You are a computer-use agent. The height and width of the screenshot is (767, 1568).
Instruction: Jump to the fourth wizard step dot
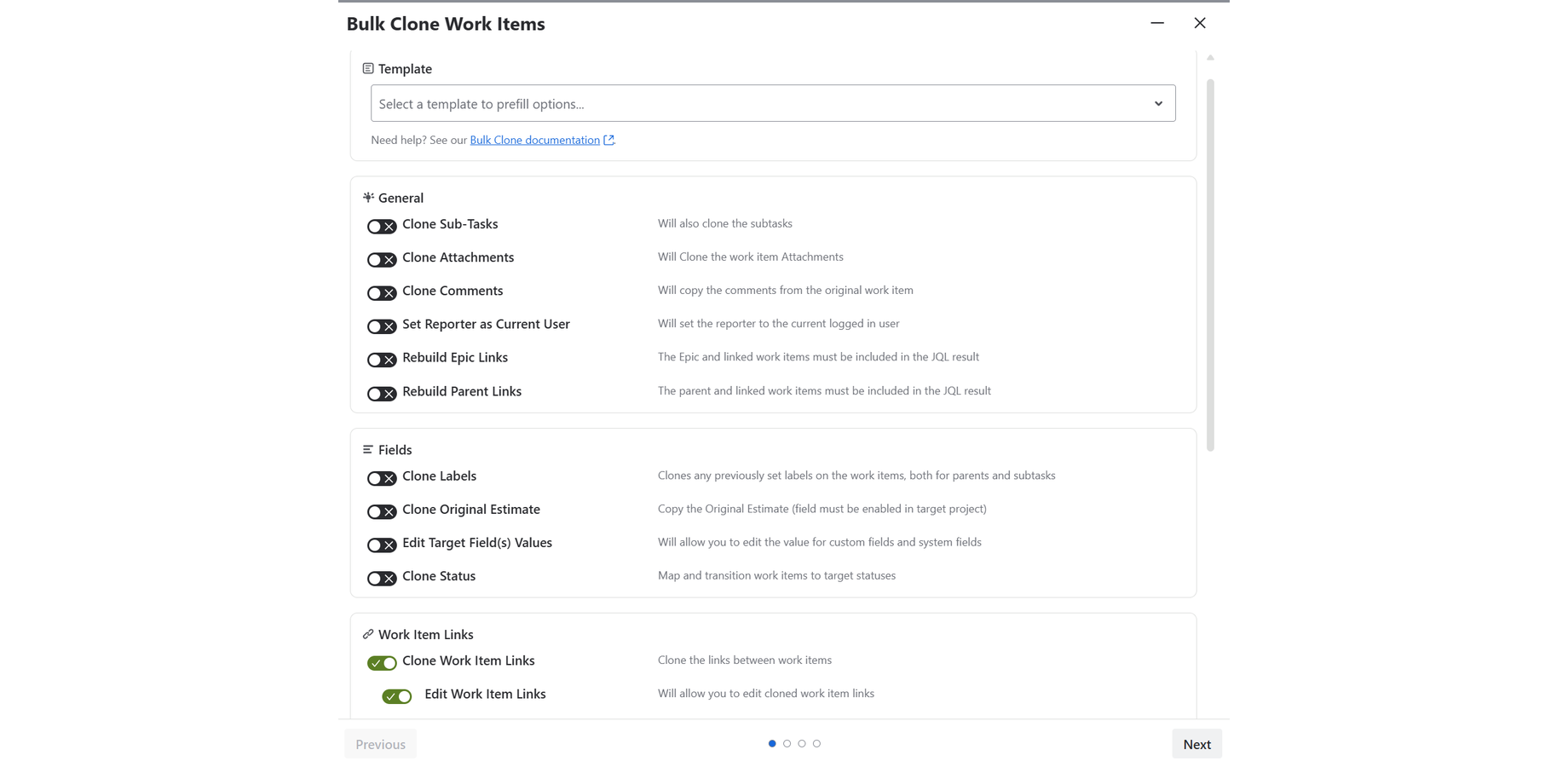[x=816, y=744]
